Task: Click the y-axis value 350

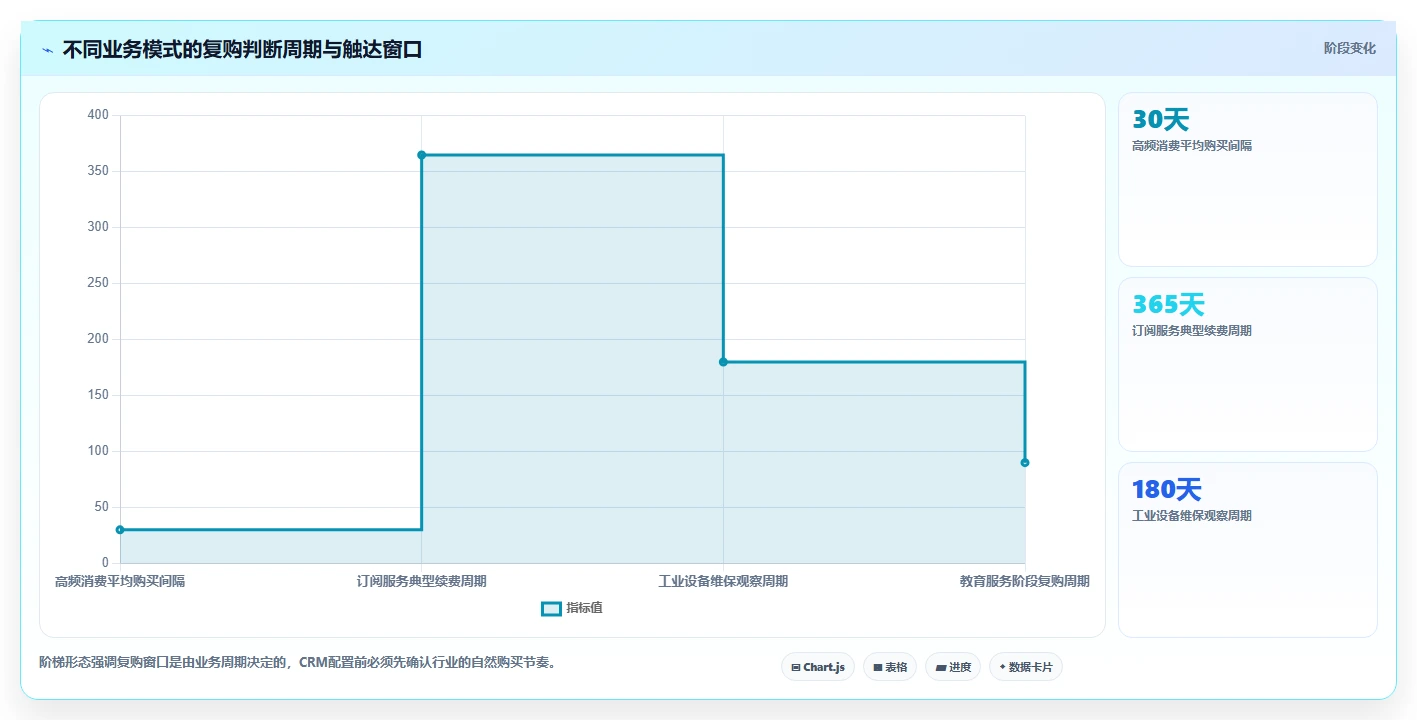Action: pyautogui.click(x=98, y=171)
